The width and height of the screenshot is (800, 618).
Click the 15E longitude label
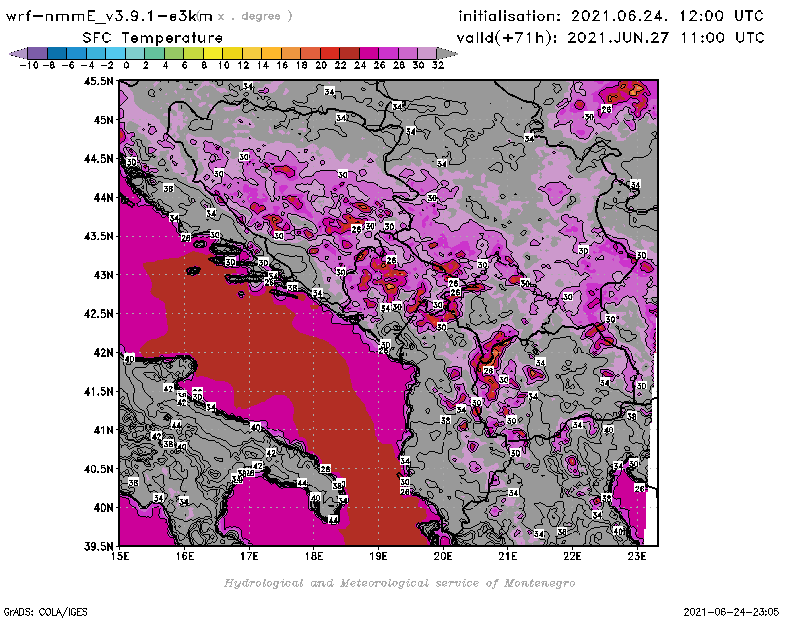coord(120,556)
